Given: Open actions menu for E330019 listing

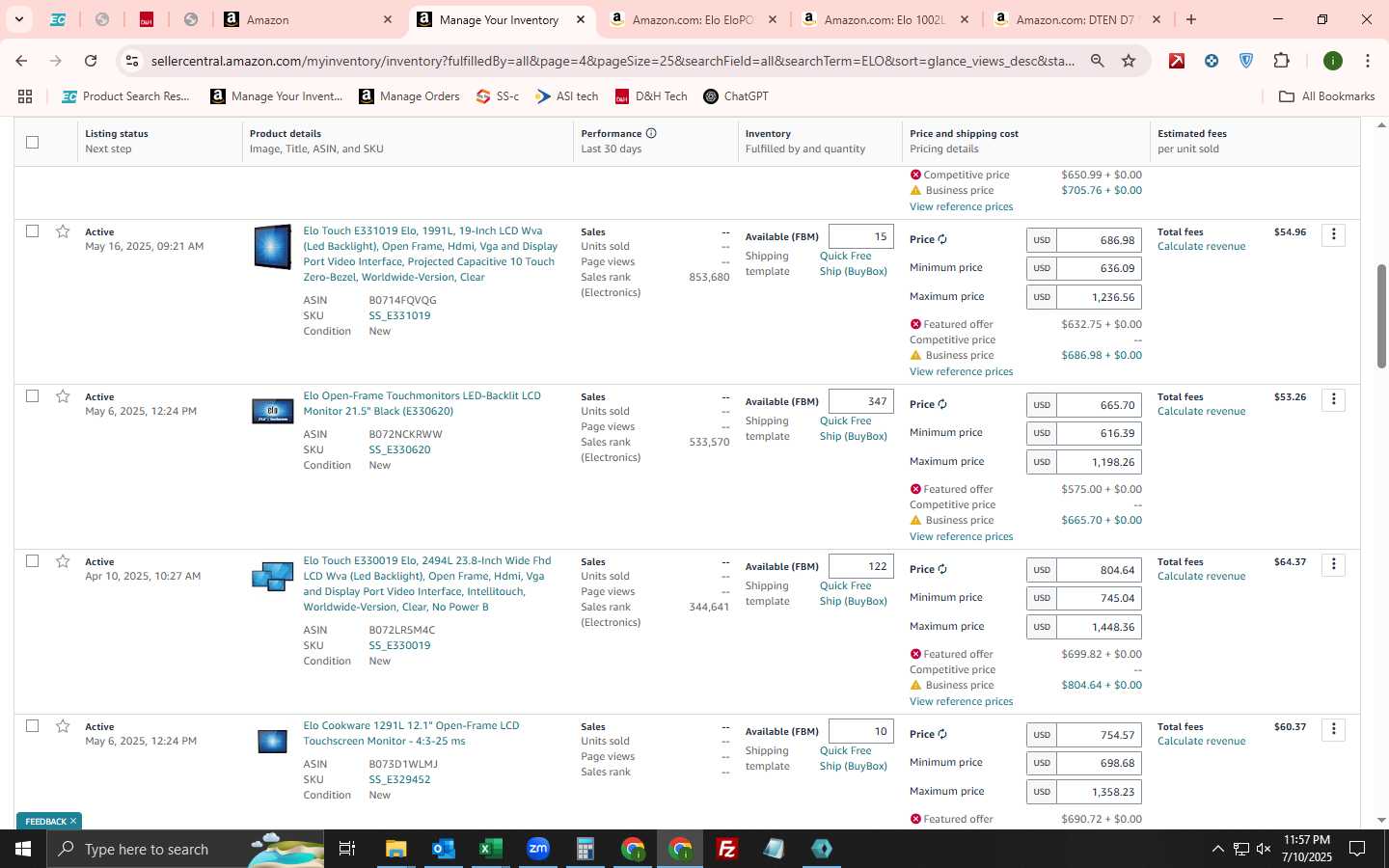Looking at the screenshot, I should pyautogui.click(x=1333, y=564).
